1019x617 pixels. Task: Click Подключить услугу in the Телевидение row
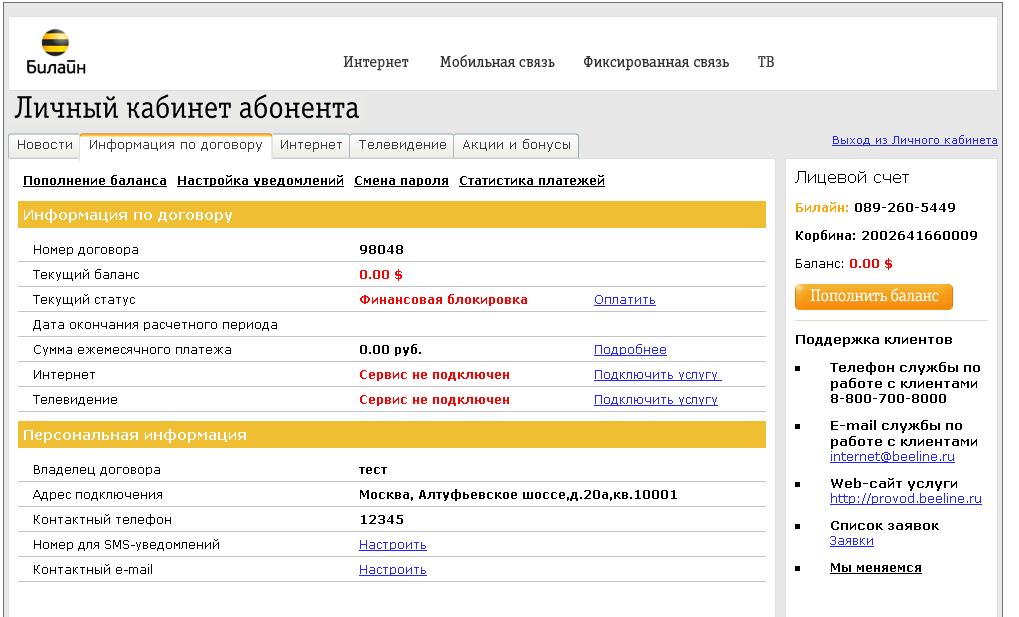[656, 400]
